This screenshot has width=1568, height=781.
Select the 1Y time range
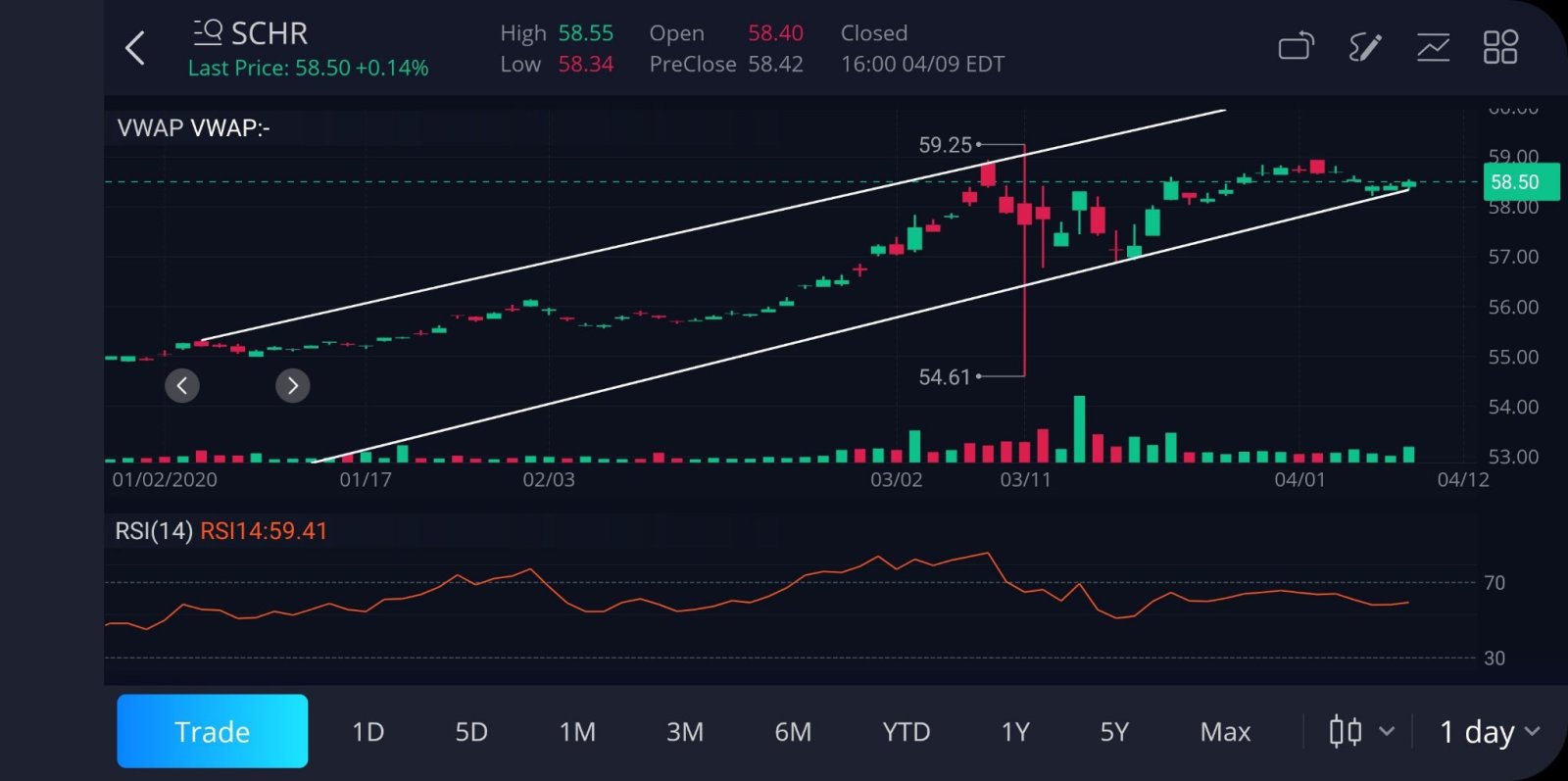1015,732
